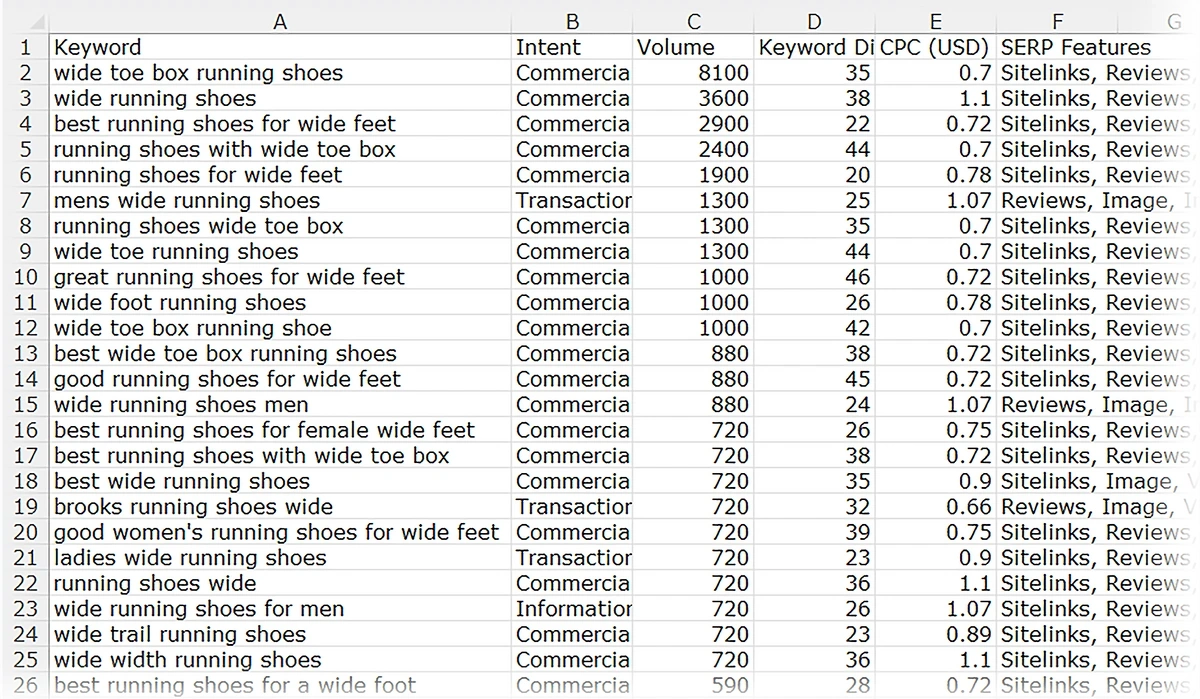Select cell 'wide running shoes men'
This screenshot has height=699, width=1200.
pyautogui.click(x=280, y=405)
